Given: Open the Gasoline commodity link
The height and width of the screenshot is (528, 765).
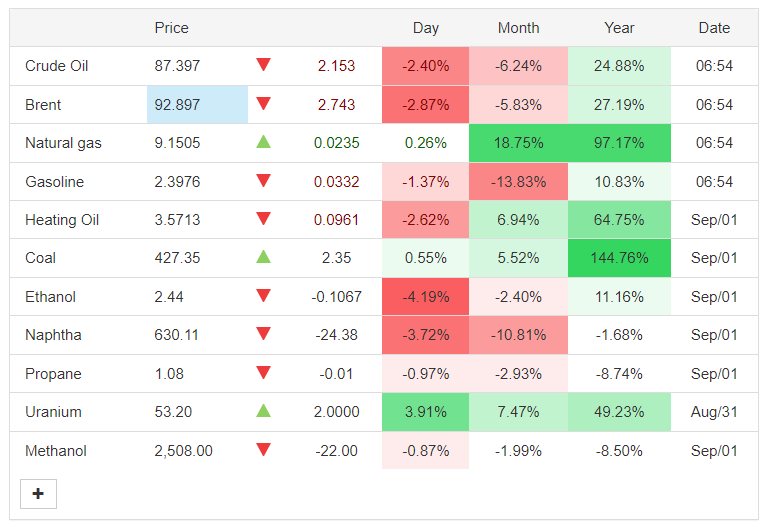Looking at the screenshot, I should point(55,182).
